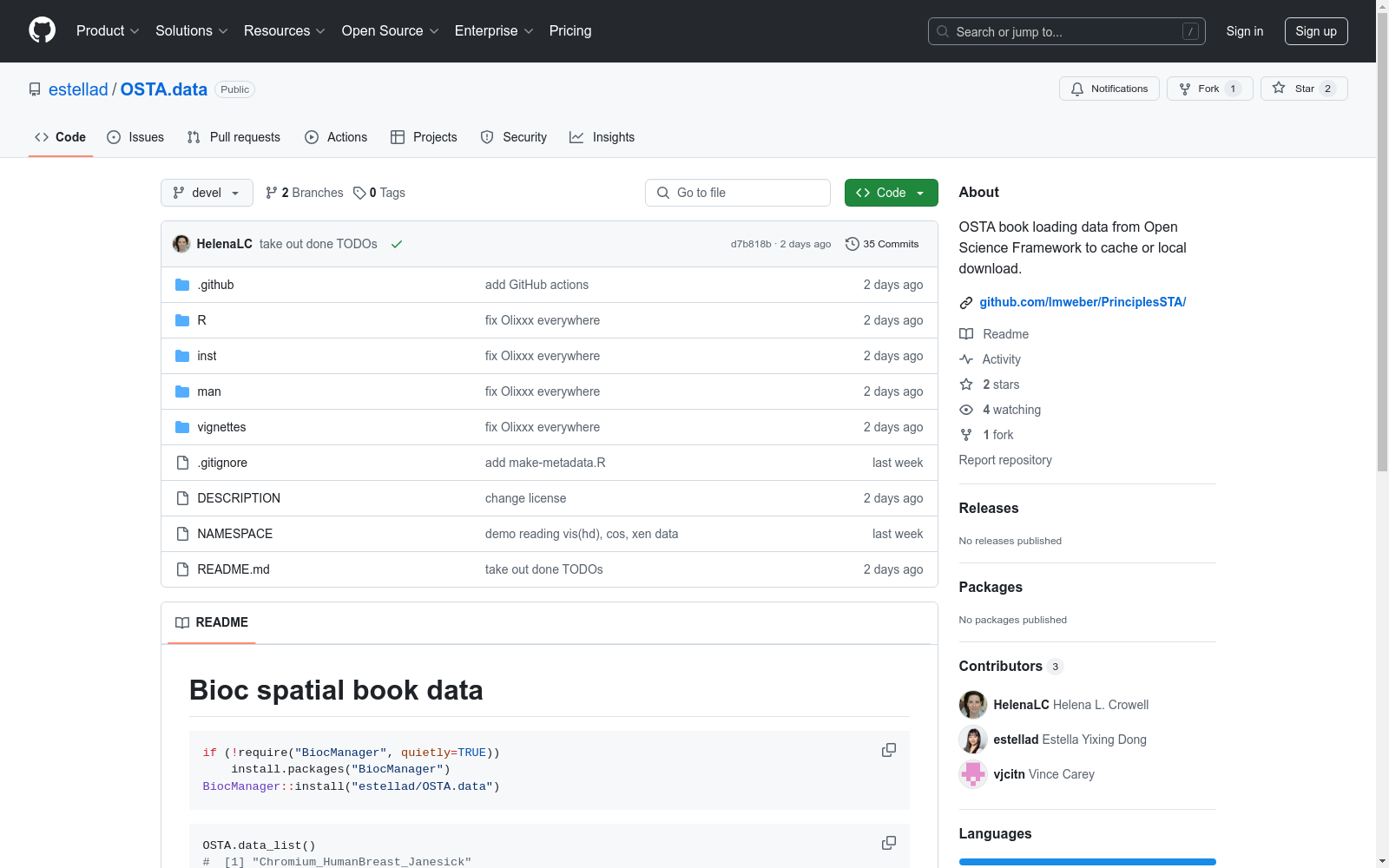
Task: Click the Sign up button
Action: (x=1316, y=31)
